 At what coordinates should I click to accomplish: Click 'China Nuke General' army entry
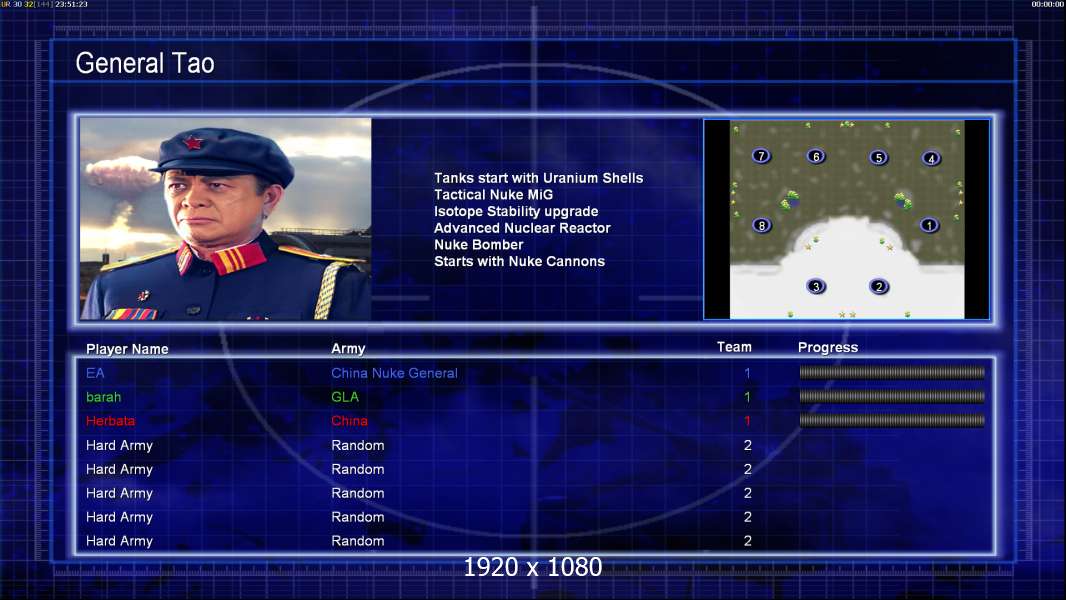click(394, 373)
